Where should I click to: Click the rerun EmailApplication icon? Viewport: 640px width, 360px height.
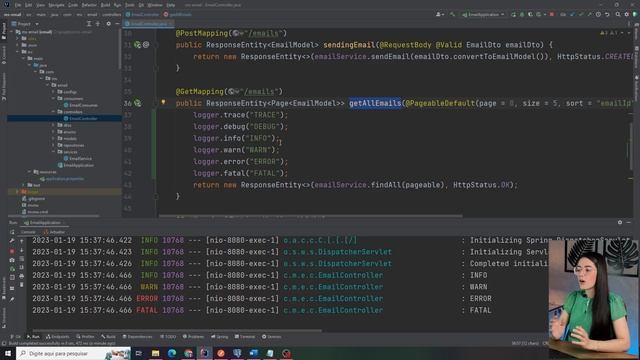pos(513,14)
